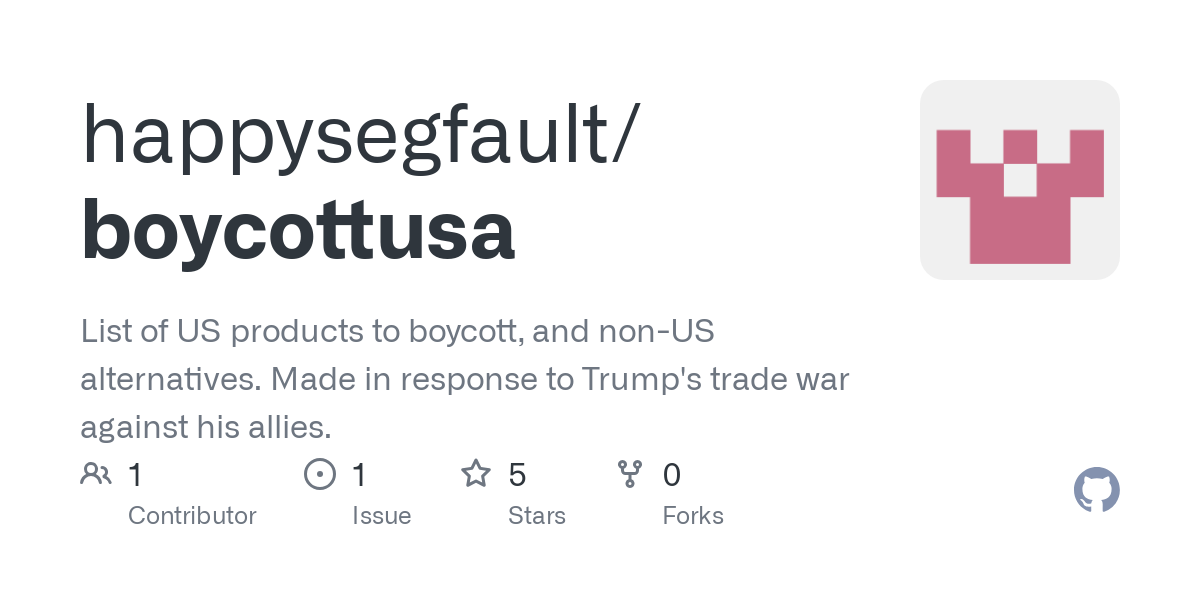The height and width of the screenshot is (600, 1200).
Task: Click the contributor count number 1
Action: pos(135,475)
